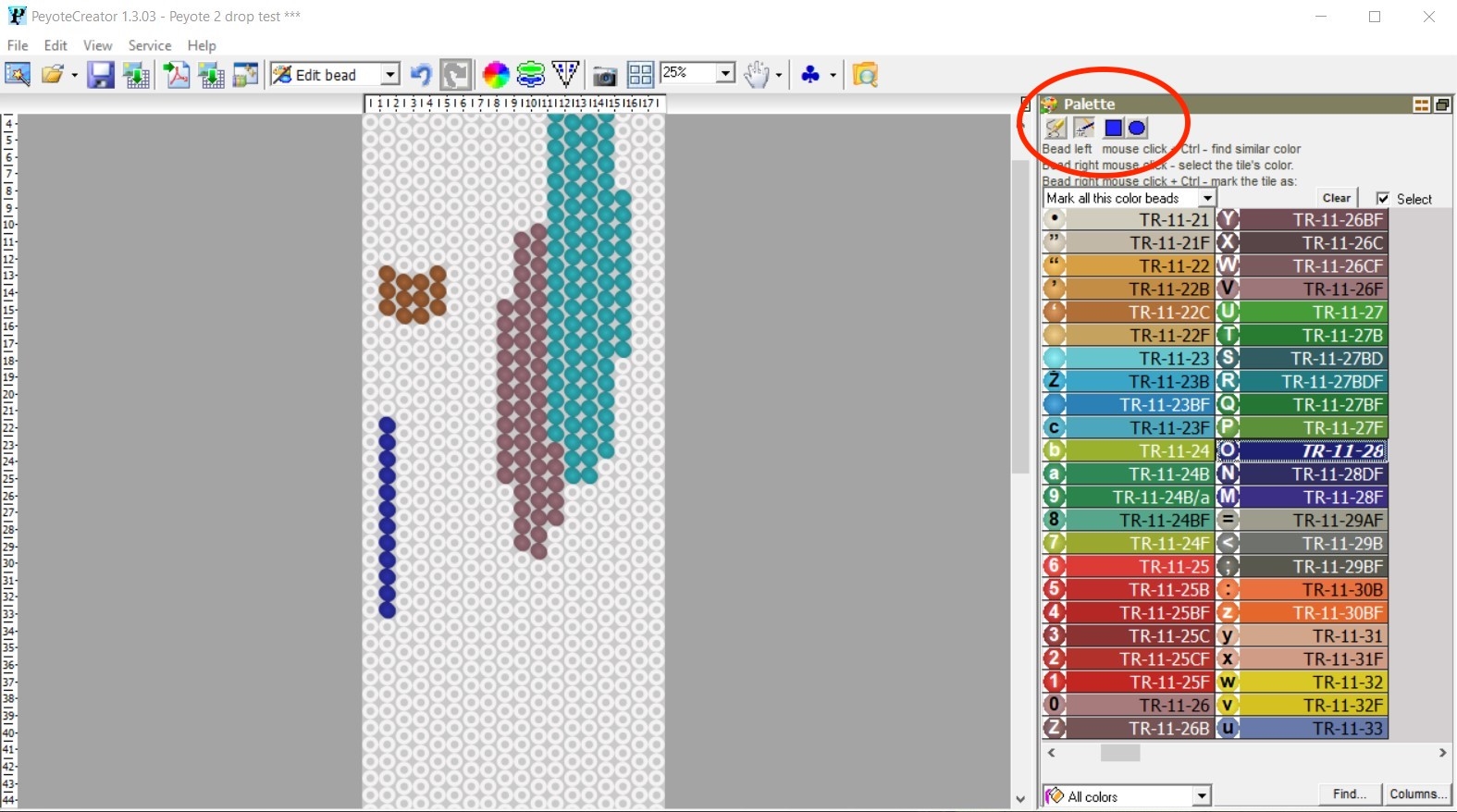Pick the TR-11-25 red color swatch
The height and width of the screenshot is (812, 1457).
click(x=1138, y=566)
